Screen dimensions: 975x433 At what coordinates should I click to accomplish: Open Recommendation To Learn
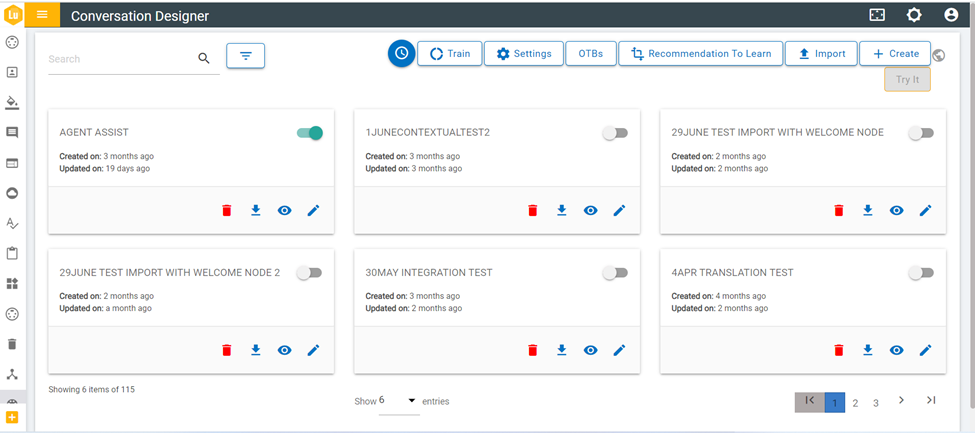701,54
